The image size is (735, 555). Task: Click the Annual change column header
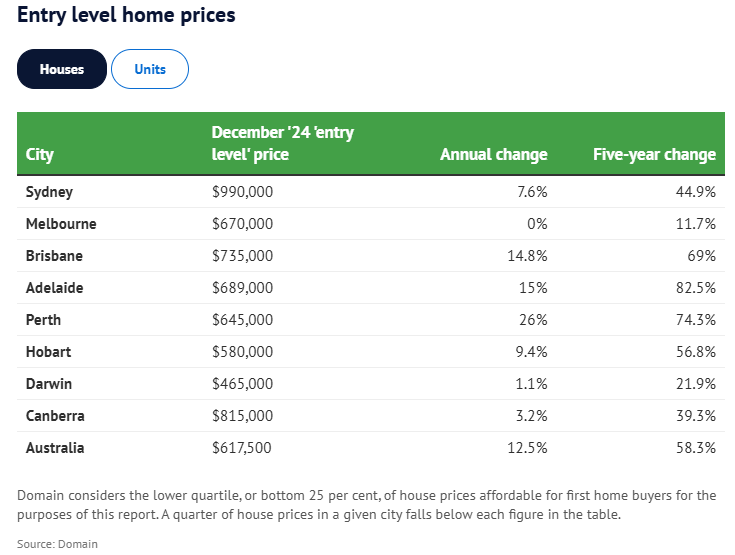click(x=493, y=155)
